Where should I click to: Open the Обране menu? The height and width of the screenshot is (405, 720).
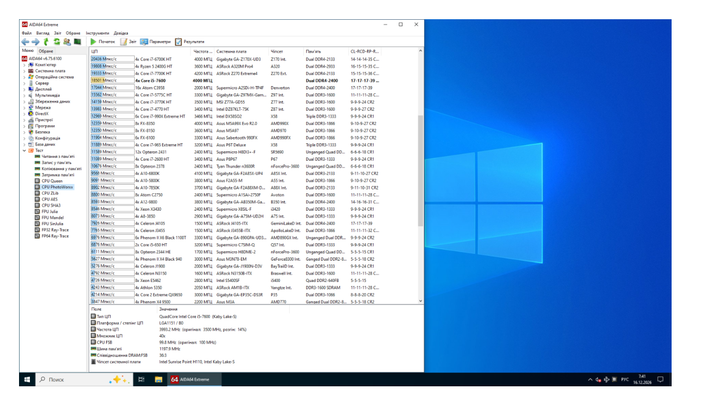click(x=73, y=33)
